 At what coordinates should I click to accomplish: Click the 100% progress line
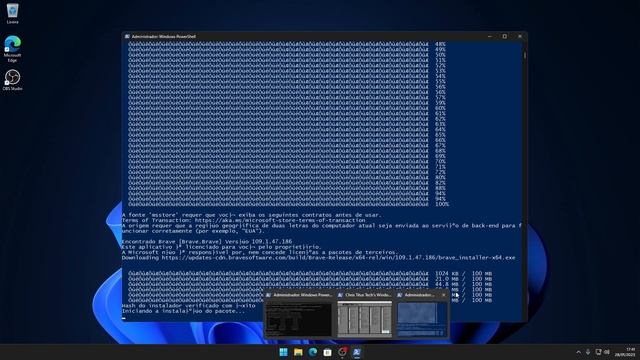tap(289, 204)
